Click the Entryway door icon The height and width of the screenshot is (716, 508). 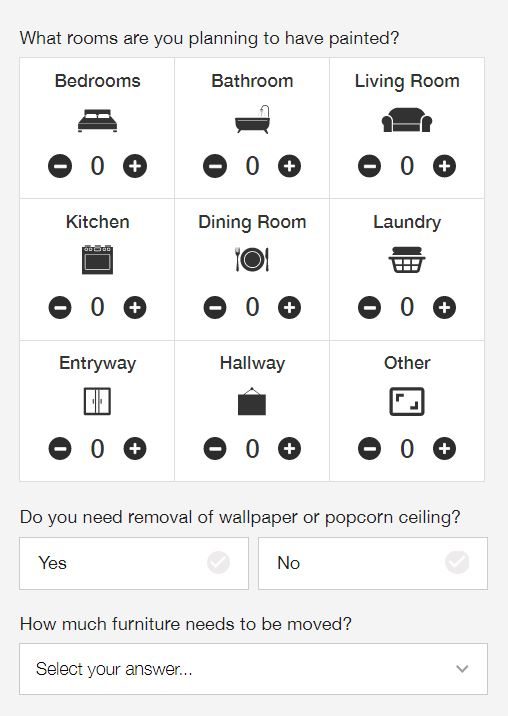(97, 401)
